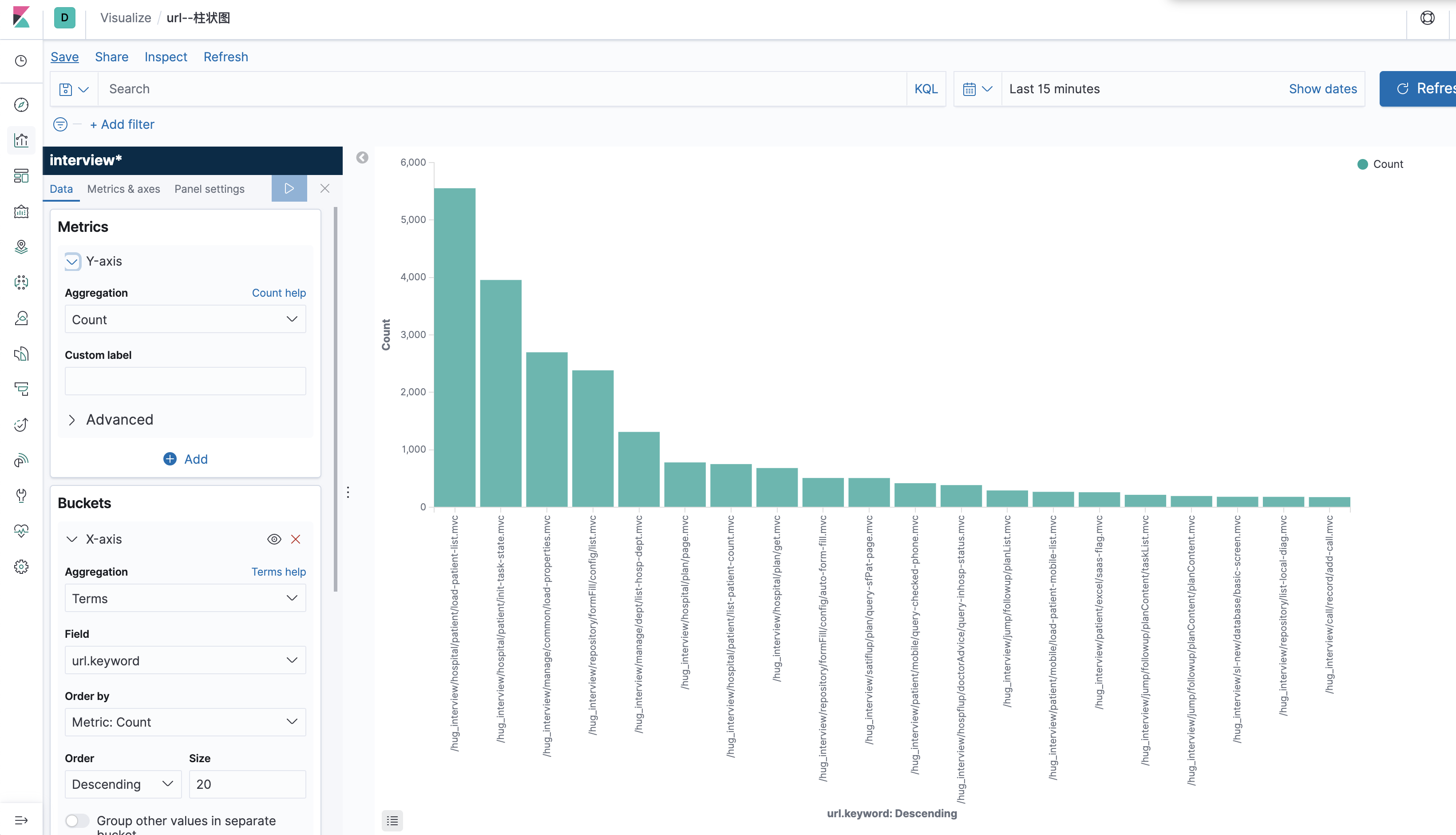
Task: Click the Kibana logo icon
Action: coord(21,17)
